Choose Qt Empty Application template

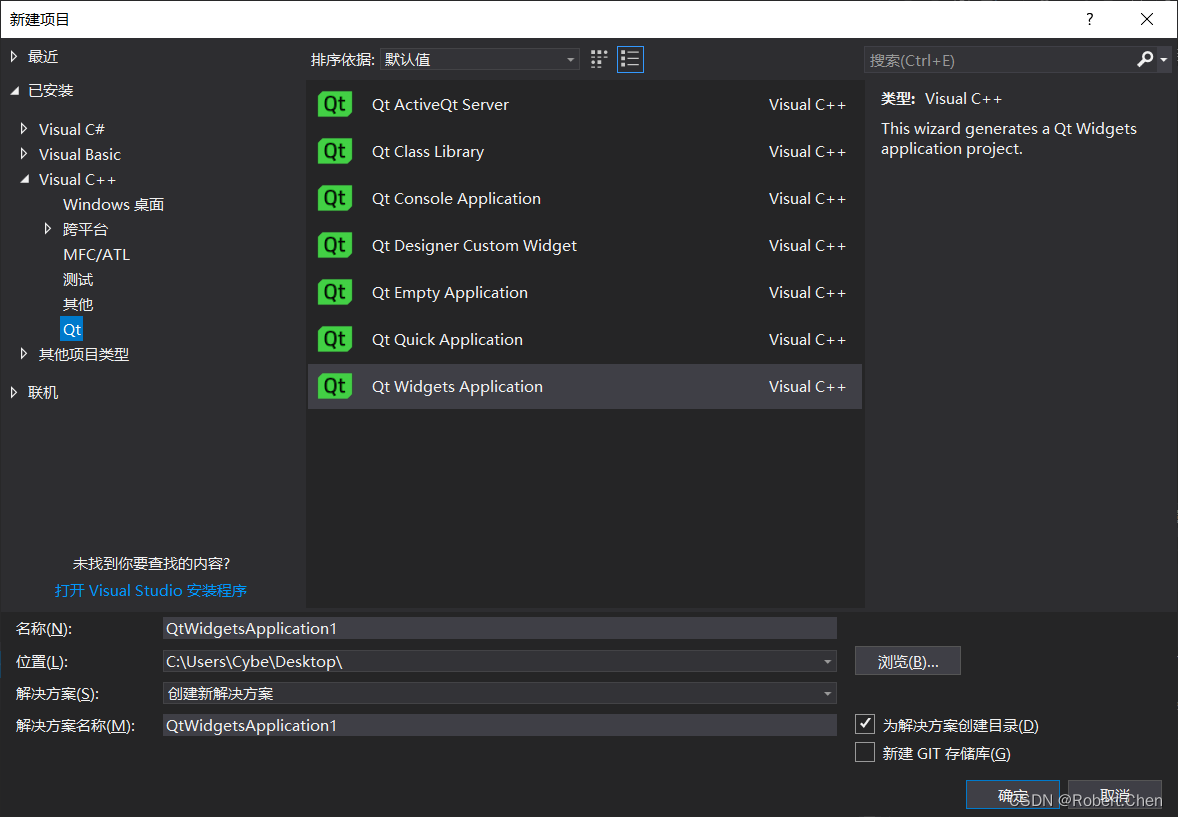[x=584, y=292]
